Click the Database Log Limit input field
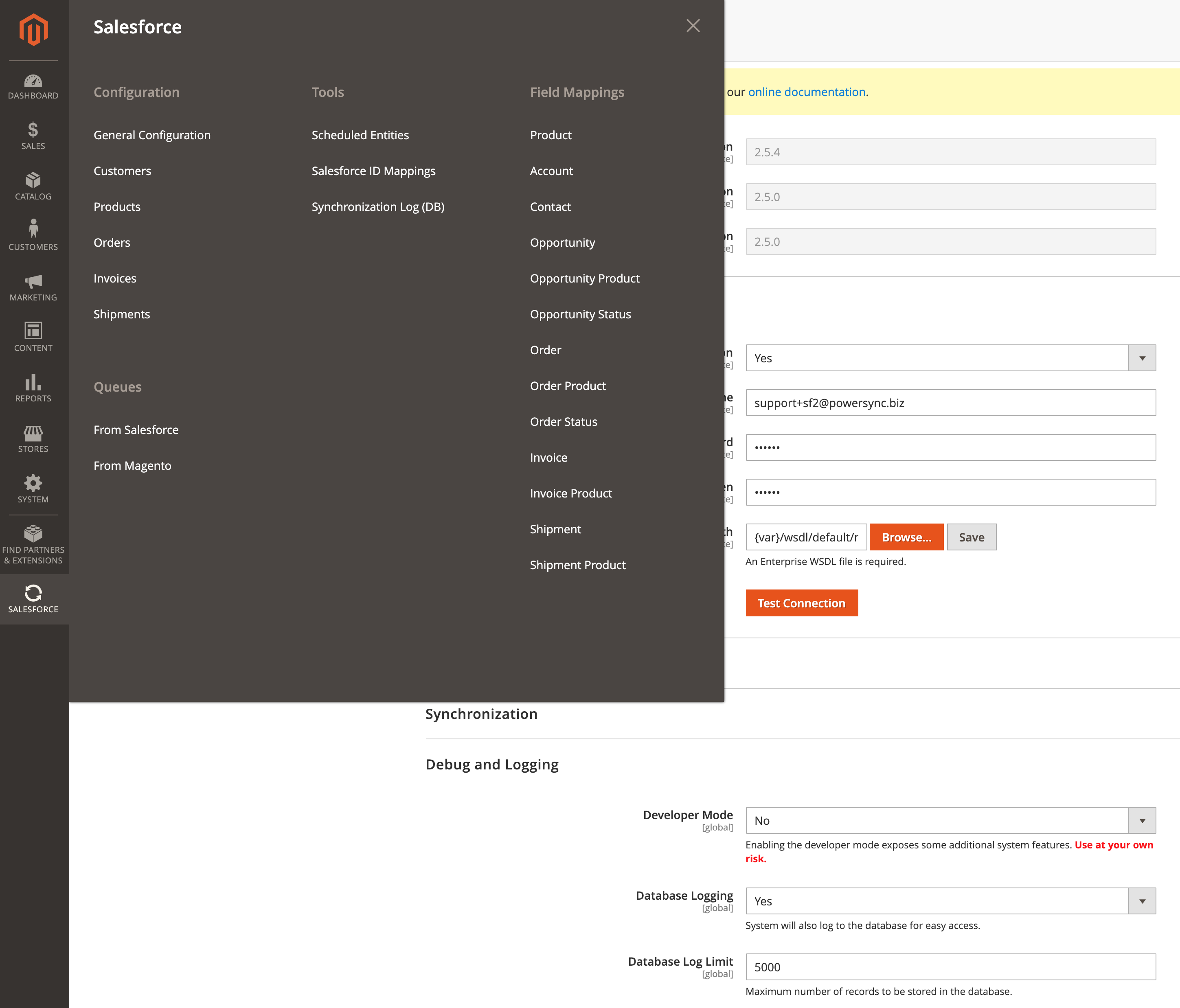The height and width of the screenshot is (1008, 1180). point(950,967)
